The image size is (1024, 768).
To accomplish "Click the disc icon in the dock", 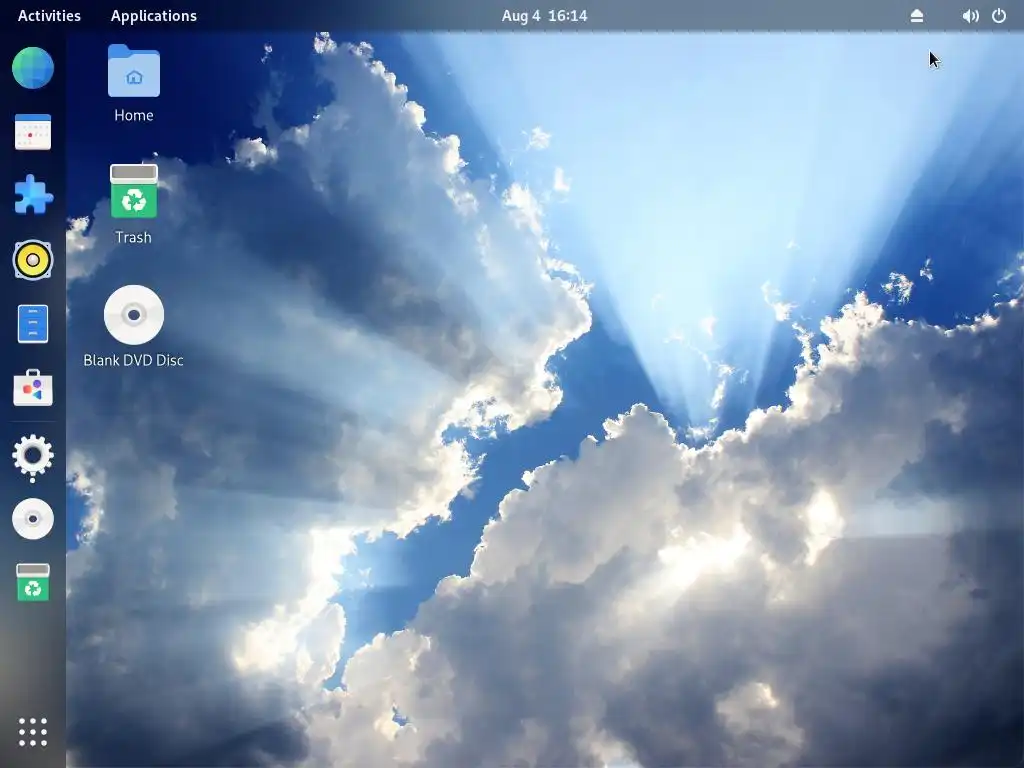I will point(33,519).
